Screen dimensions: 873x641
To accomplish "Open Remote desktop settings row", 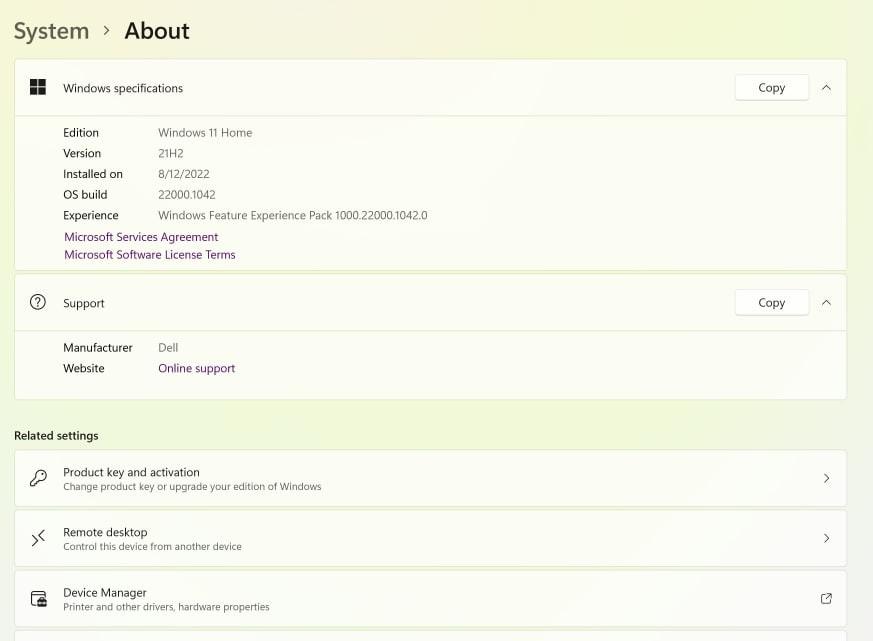I will pos(430,539).
